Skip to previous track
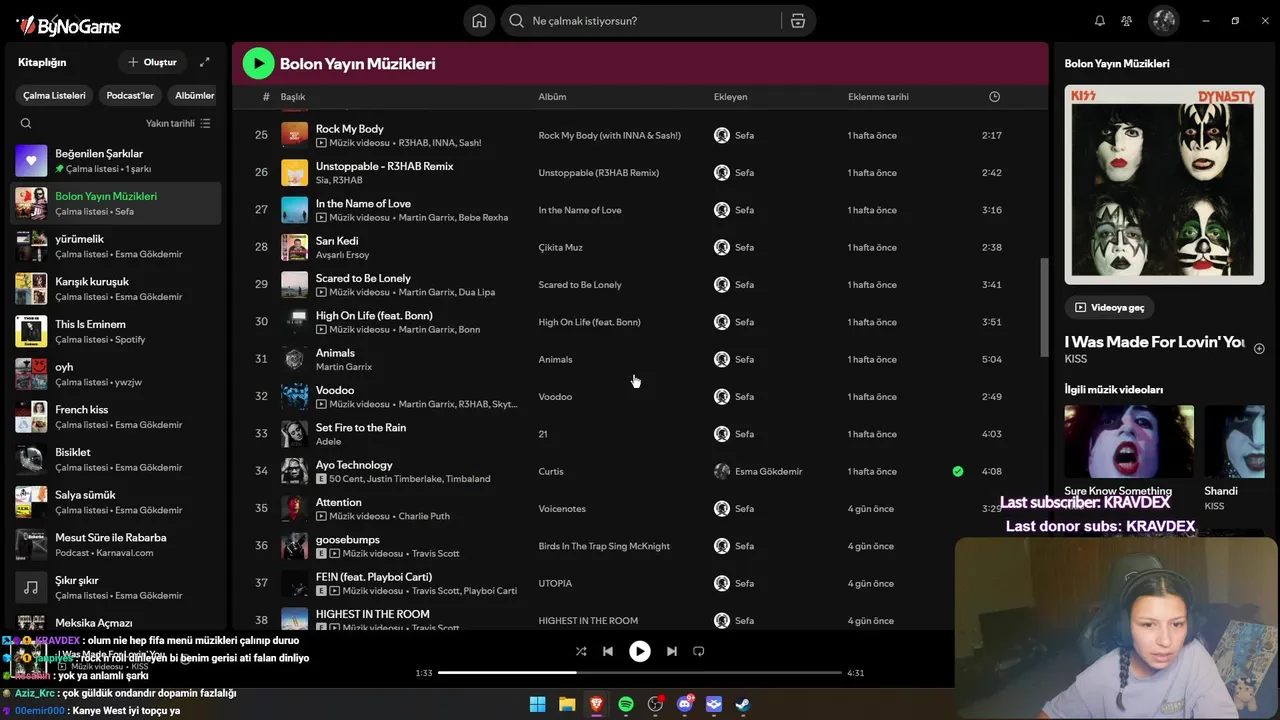1280x720 pixels. point(608,651)
